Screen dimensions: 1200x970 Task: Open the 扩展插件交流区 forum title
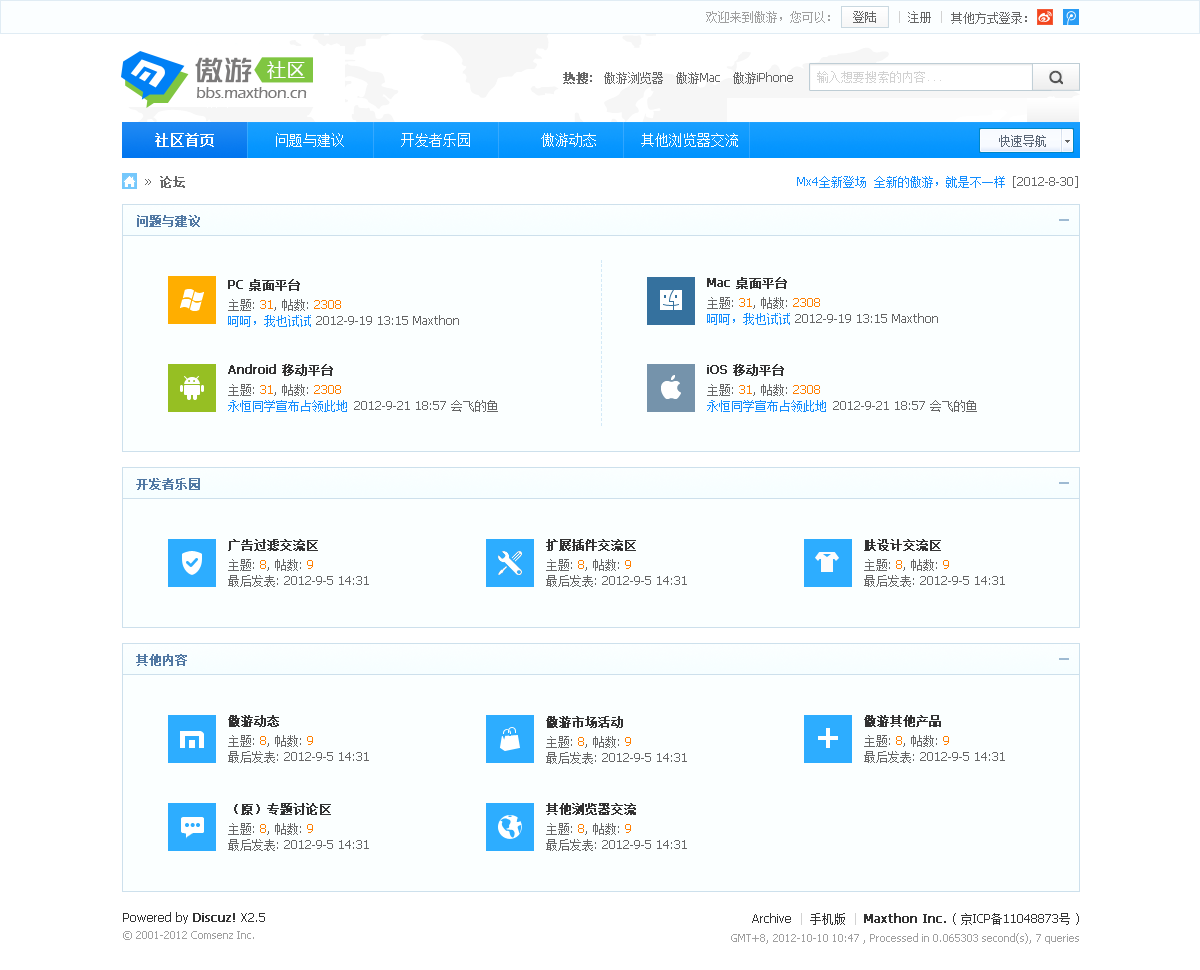tap(591, 546)
